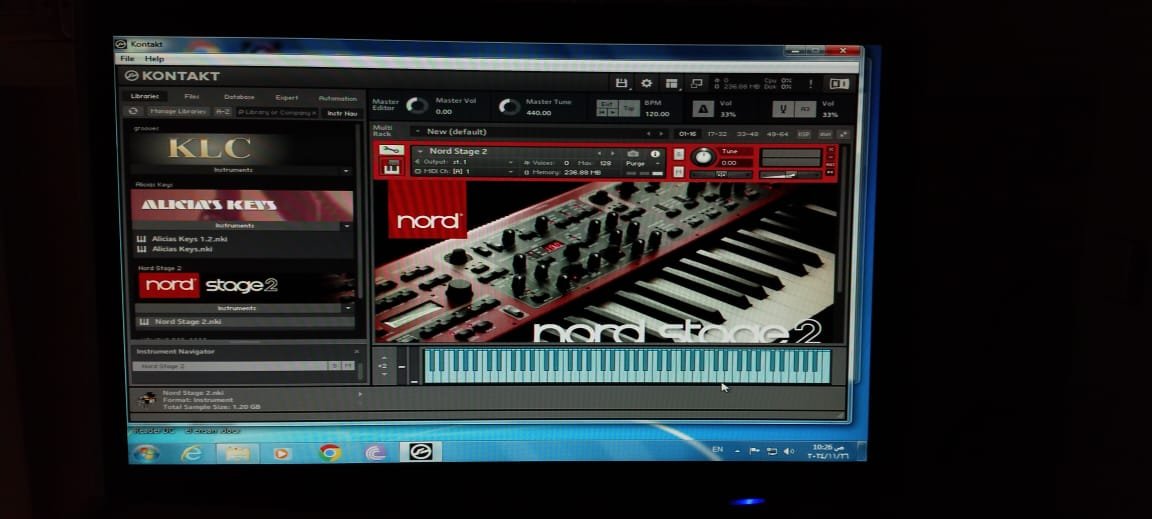Viewport: 1152px width, 519px height.
Task: Switch to rack page 33-48
Action: coord(747,134)
